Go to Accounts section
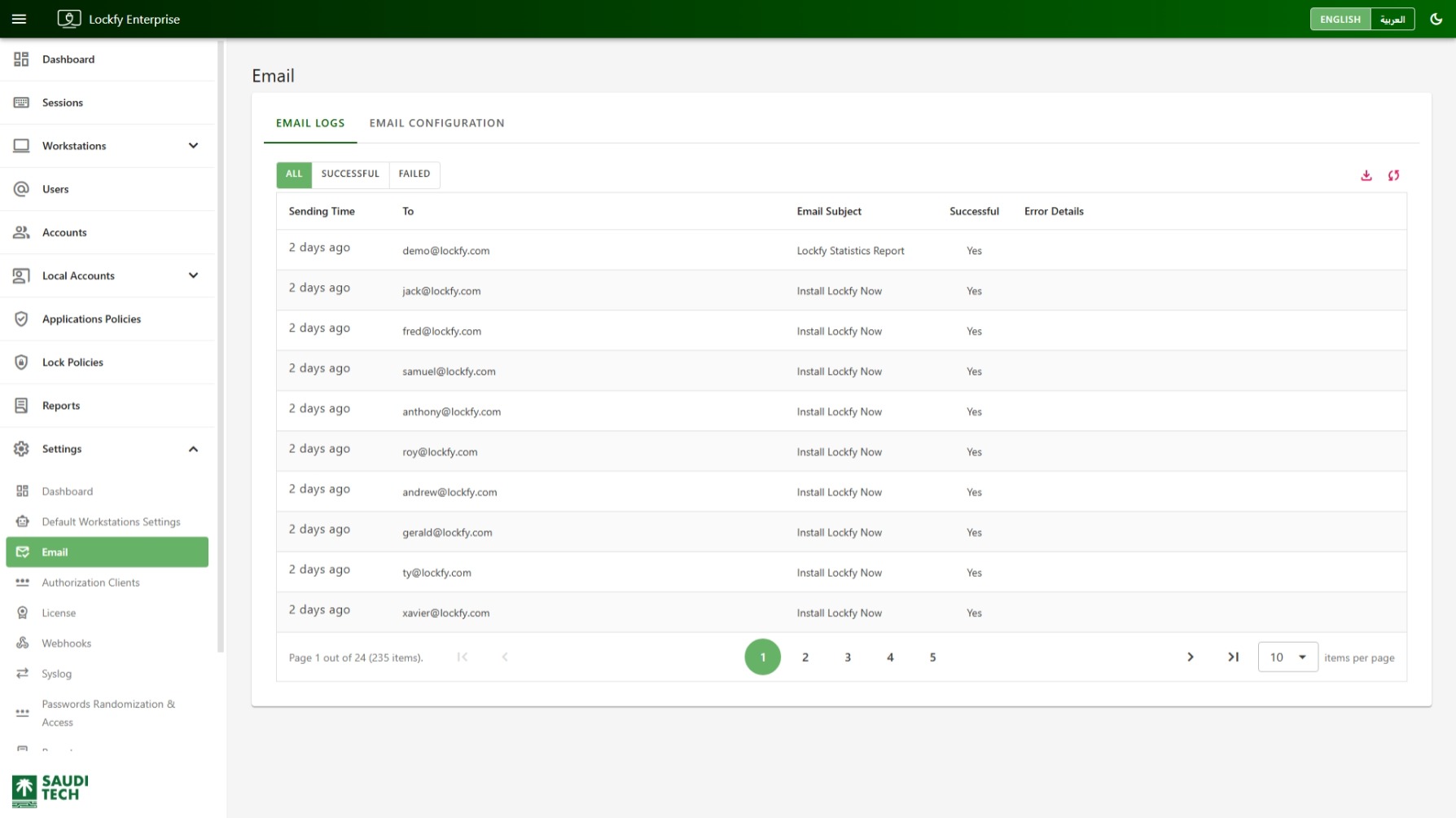The image size is (1456, 818). pos(107,232)
